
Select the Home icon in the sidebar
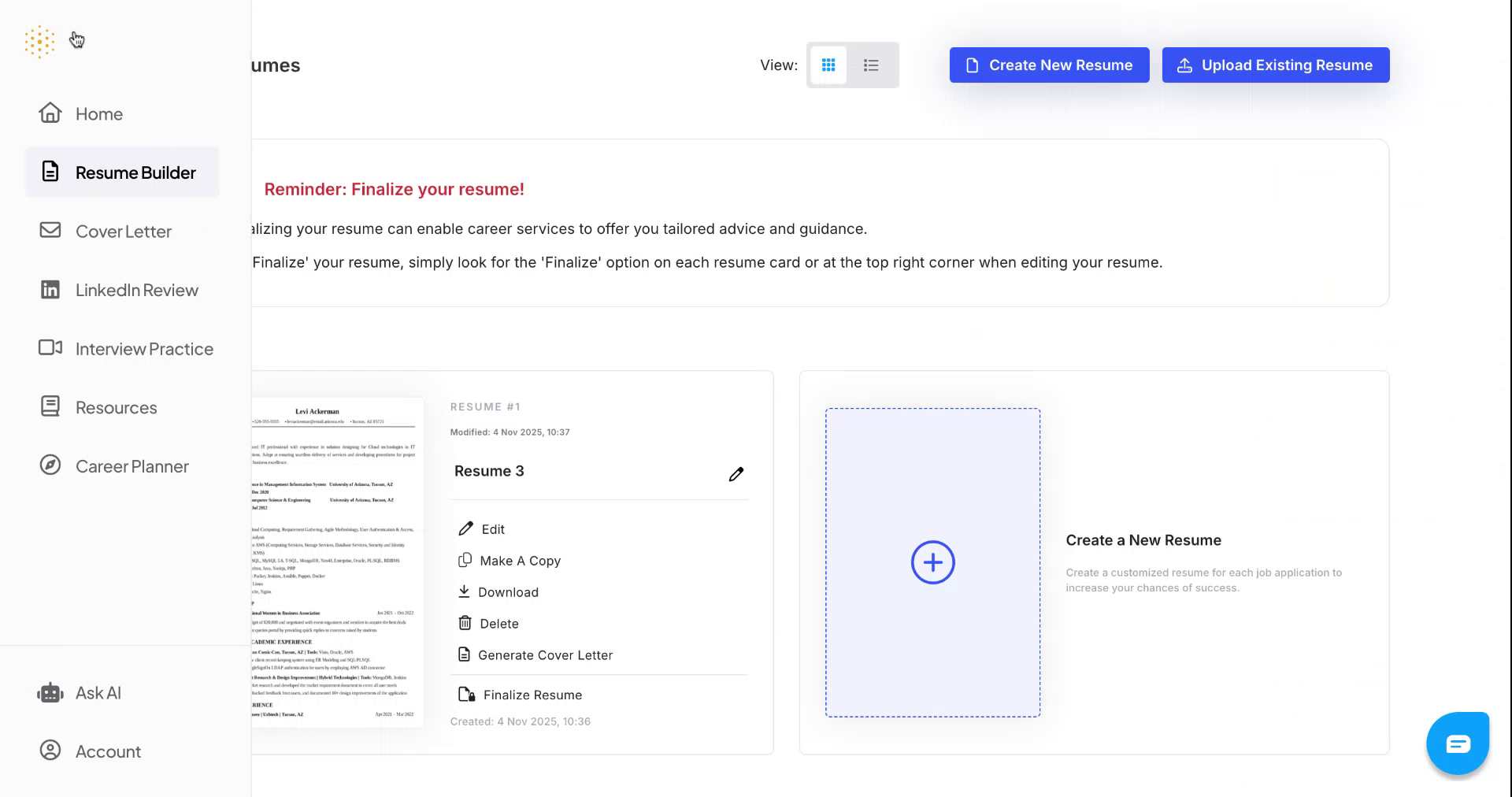click(50, 113)
